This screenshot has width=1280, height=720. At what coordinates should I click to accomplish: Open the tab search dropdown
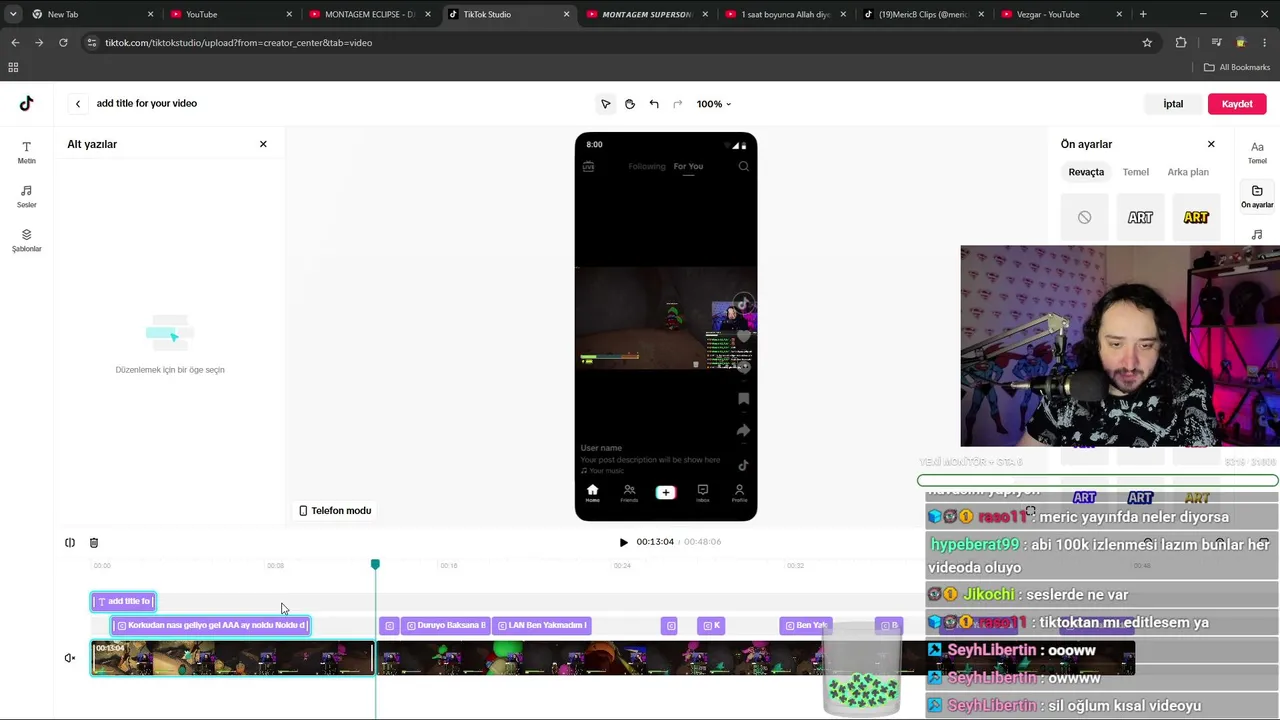(x=13, y=14)
